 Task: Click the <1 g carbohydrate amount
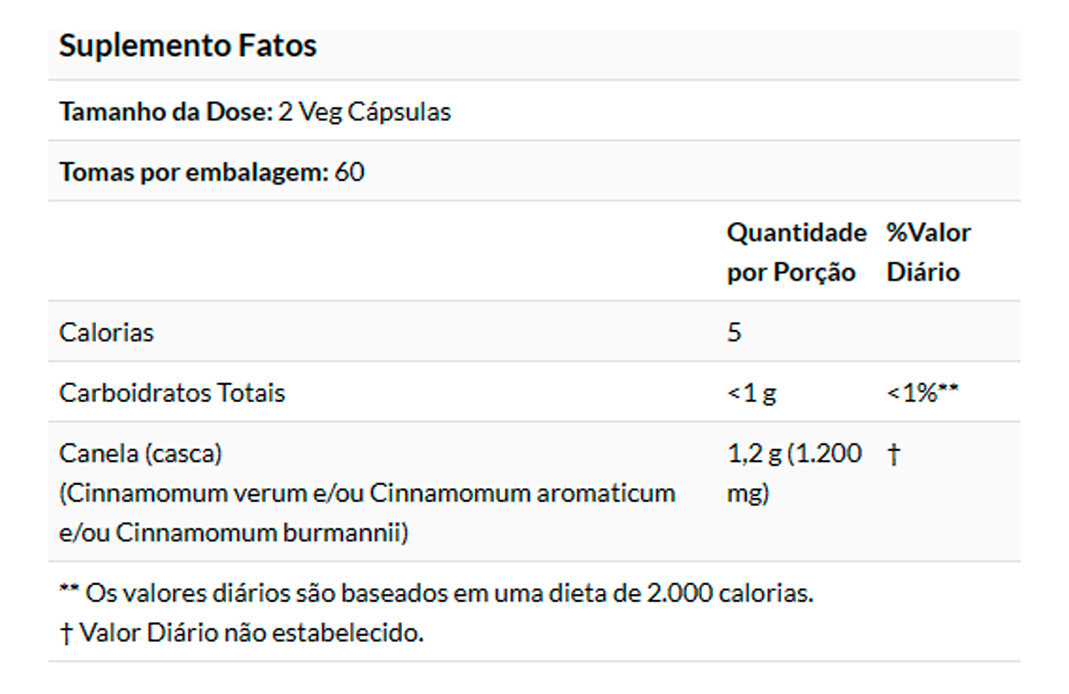pyautogui.click(x=752, y=393)
